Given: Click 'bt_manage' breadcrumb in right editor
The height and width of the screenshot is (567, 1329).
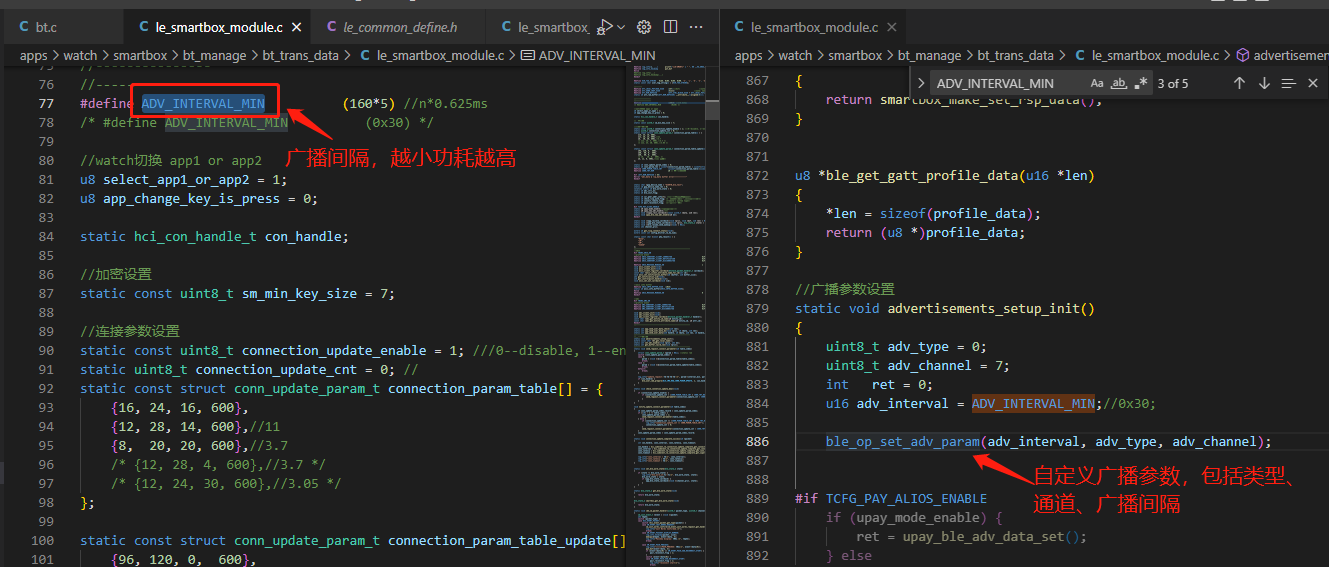Looking at the screenshot, I should [x=929, y=56].
